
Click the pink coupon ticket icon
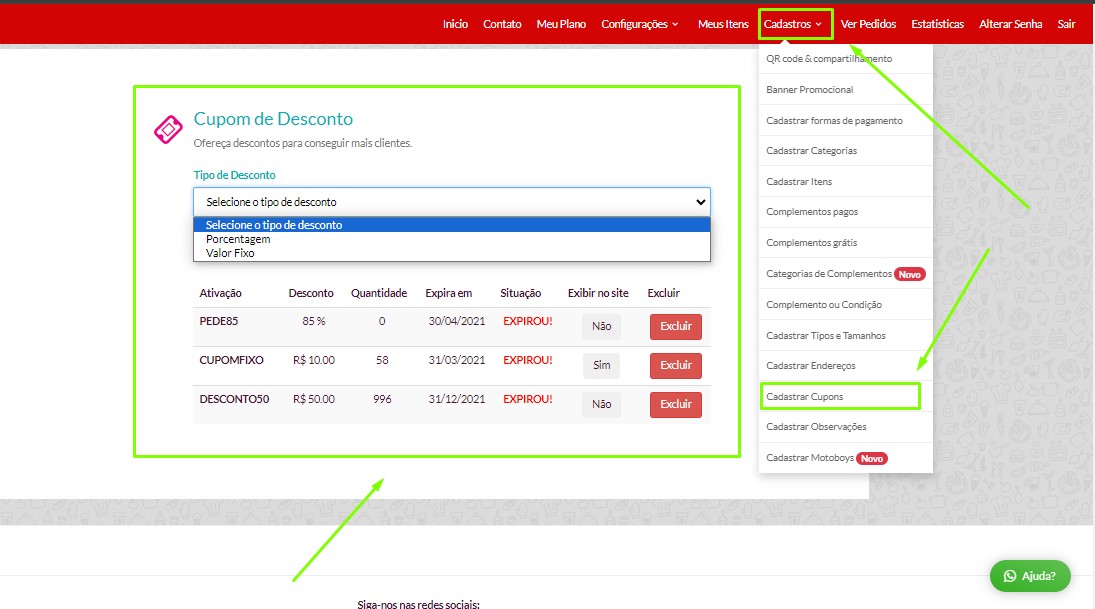[x=167, y=130]
